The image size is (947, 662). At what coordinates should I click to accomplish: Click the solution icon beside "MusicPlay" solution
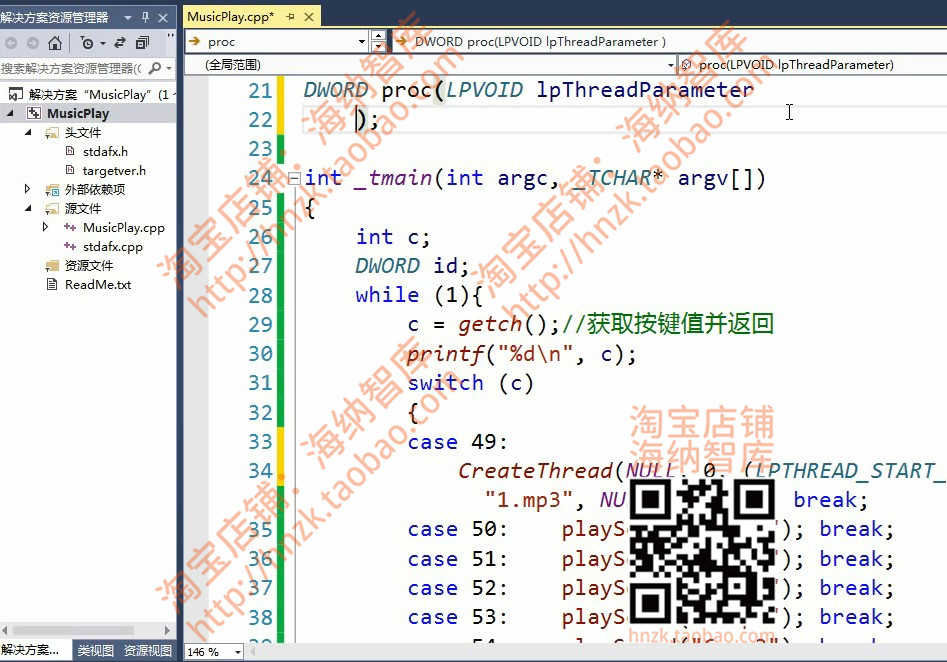point(16,94)
